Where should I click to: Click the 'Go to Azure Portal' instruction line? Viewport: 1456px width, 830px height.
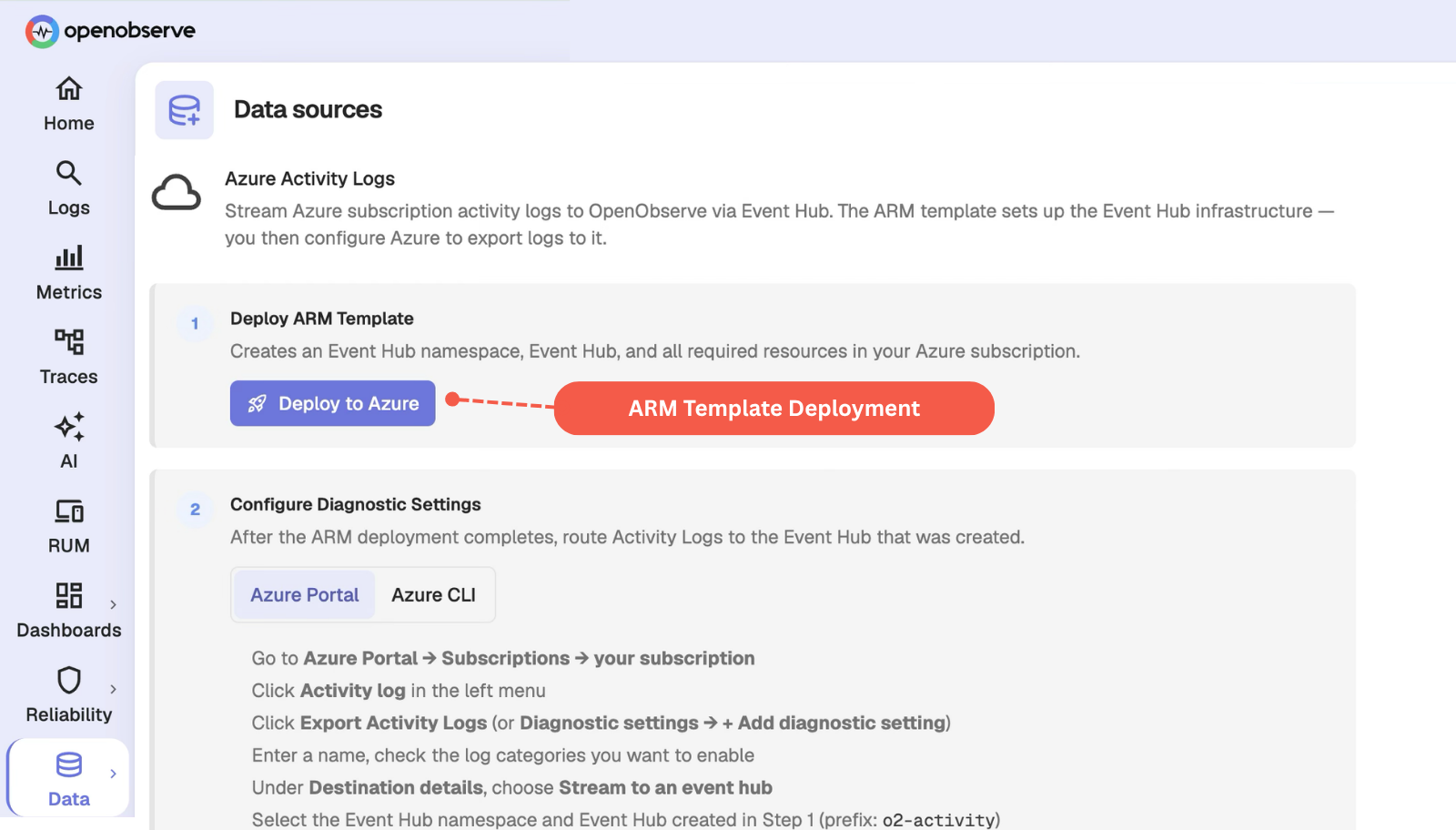[x=503, y=658]
